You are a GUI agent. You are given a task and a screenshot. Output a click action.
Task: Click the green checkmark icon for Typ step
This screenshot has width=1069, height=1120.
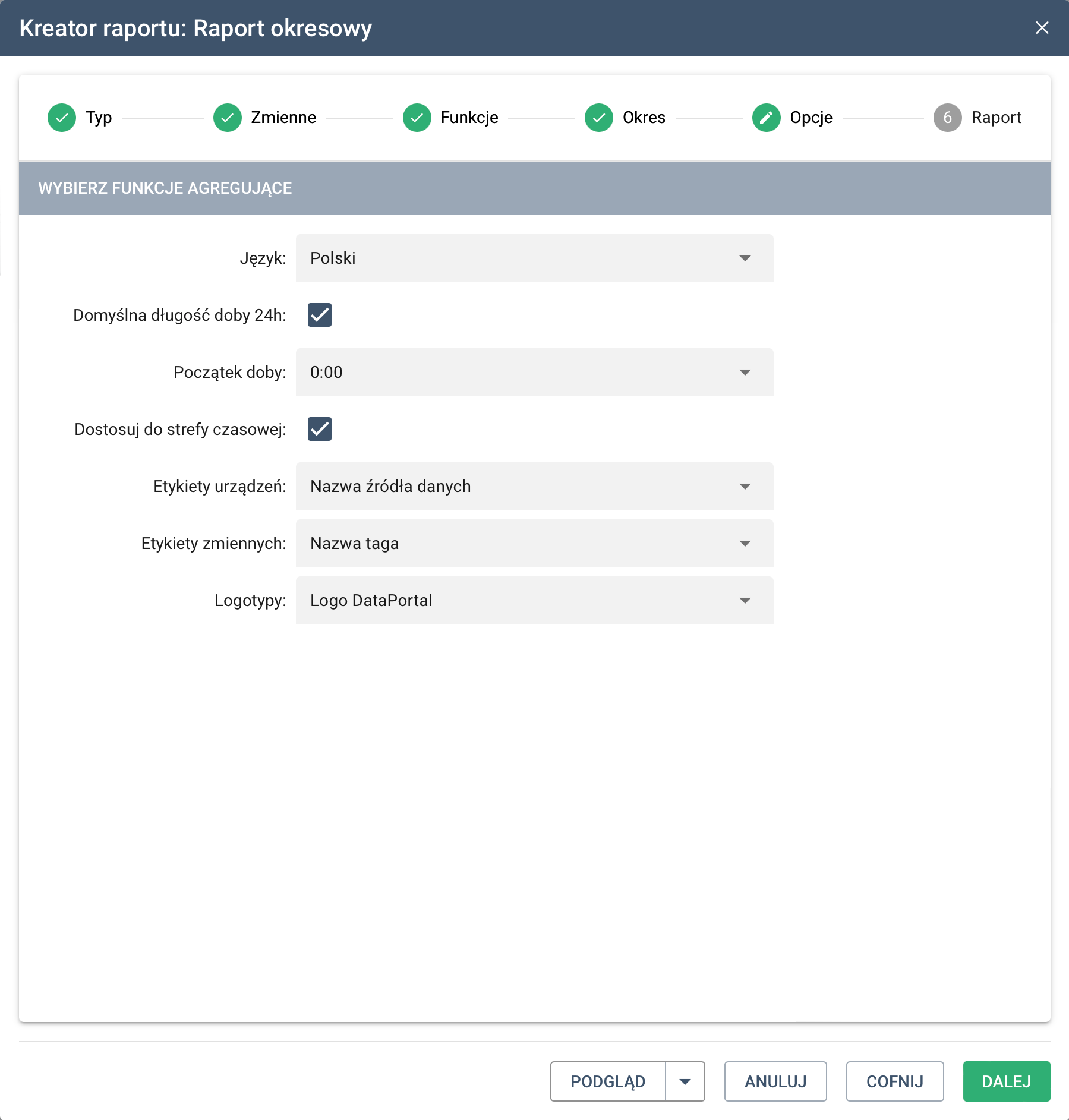pos(62,118)
